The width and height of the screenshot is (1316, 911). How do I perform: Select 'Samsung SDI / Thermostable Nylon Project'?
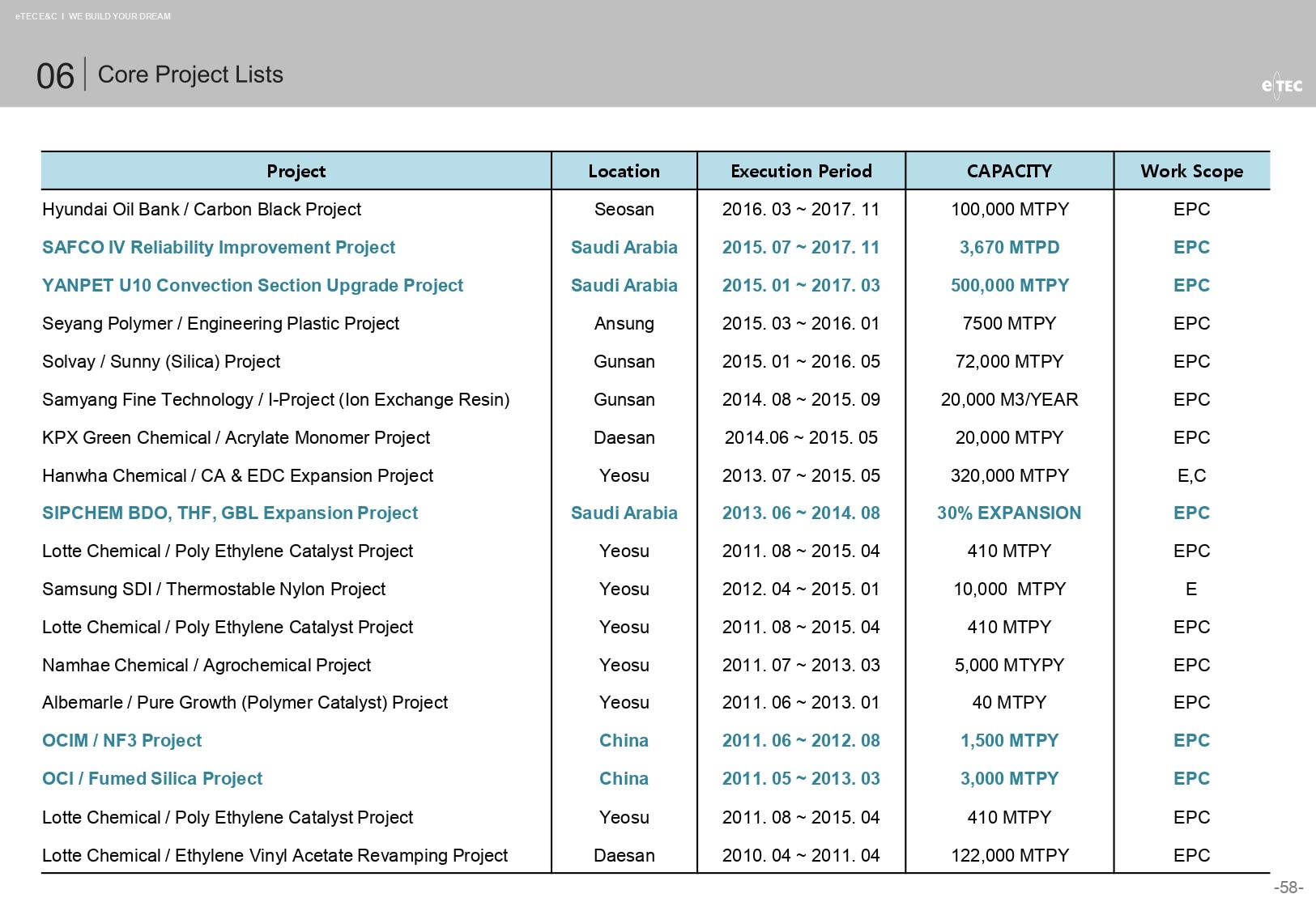(214, 589)
